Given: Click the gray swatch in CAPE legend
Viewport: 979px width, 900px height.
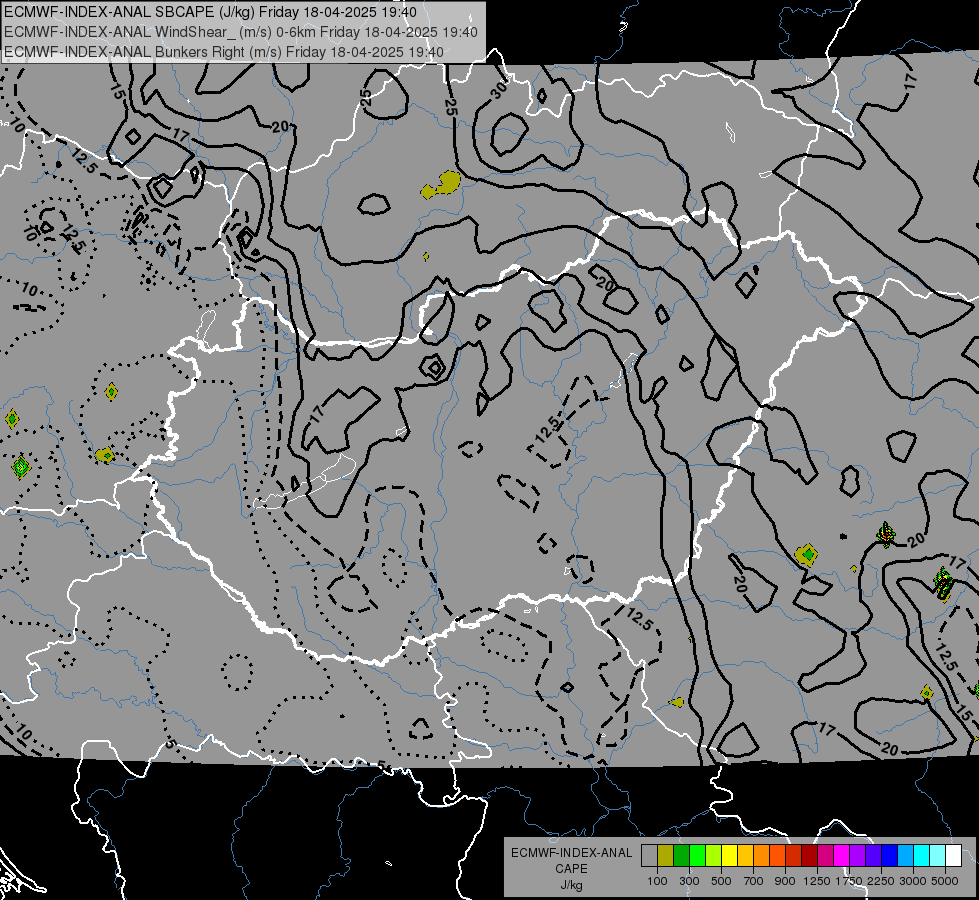Looking at the screenshot, I should pyautogui.click(x=649, y=856).
